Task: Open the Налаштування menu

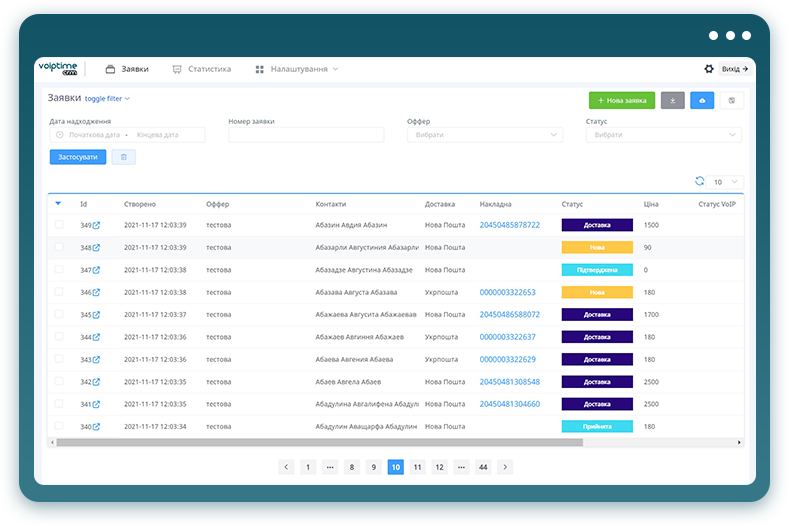Action: pos(296,69)
